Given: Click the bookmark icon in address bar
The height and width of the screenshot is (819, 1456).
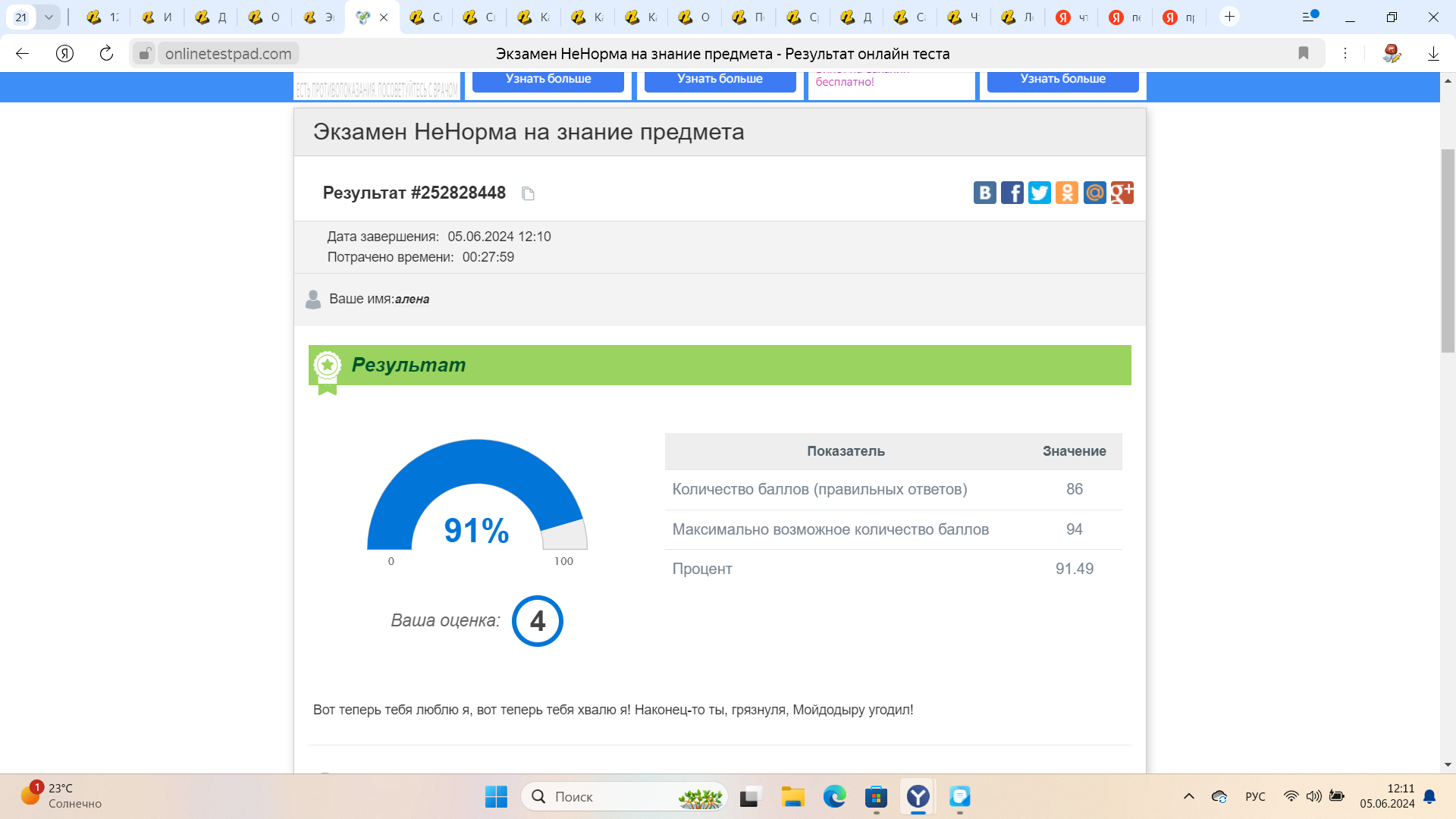Looking at the screenshot, I should 1303,53.
